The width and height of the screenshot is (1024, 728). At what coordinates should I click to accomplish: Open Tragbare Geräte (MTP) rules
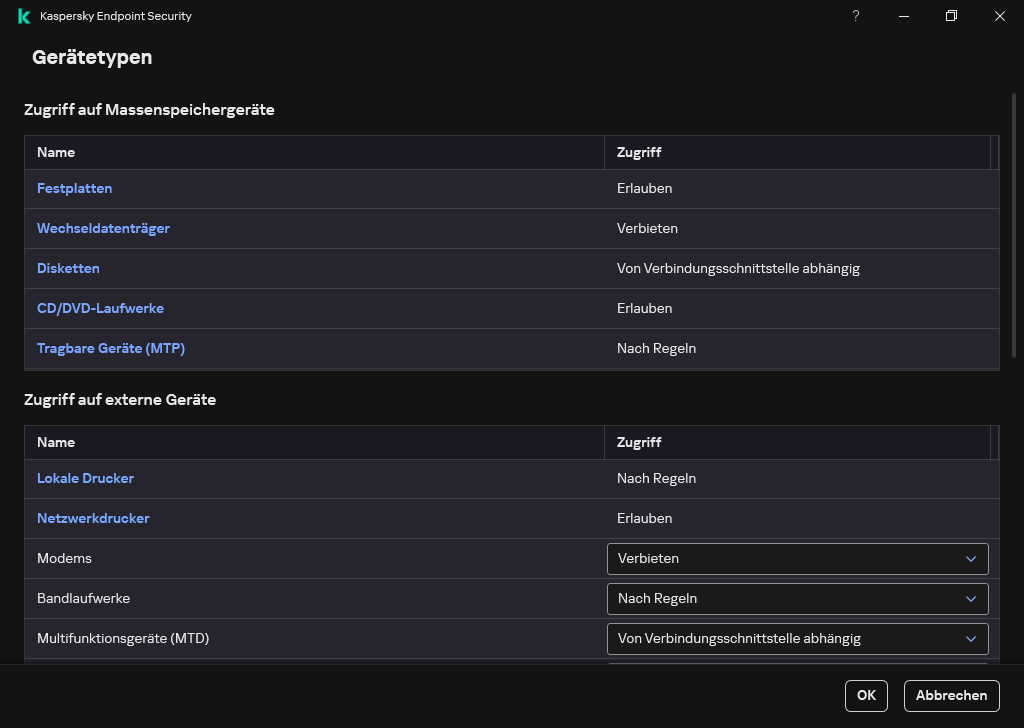click(x=111, y=348)
